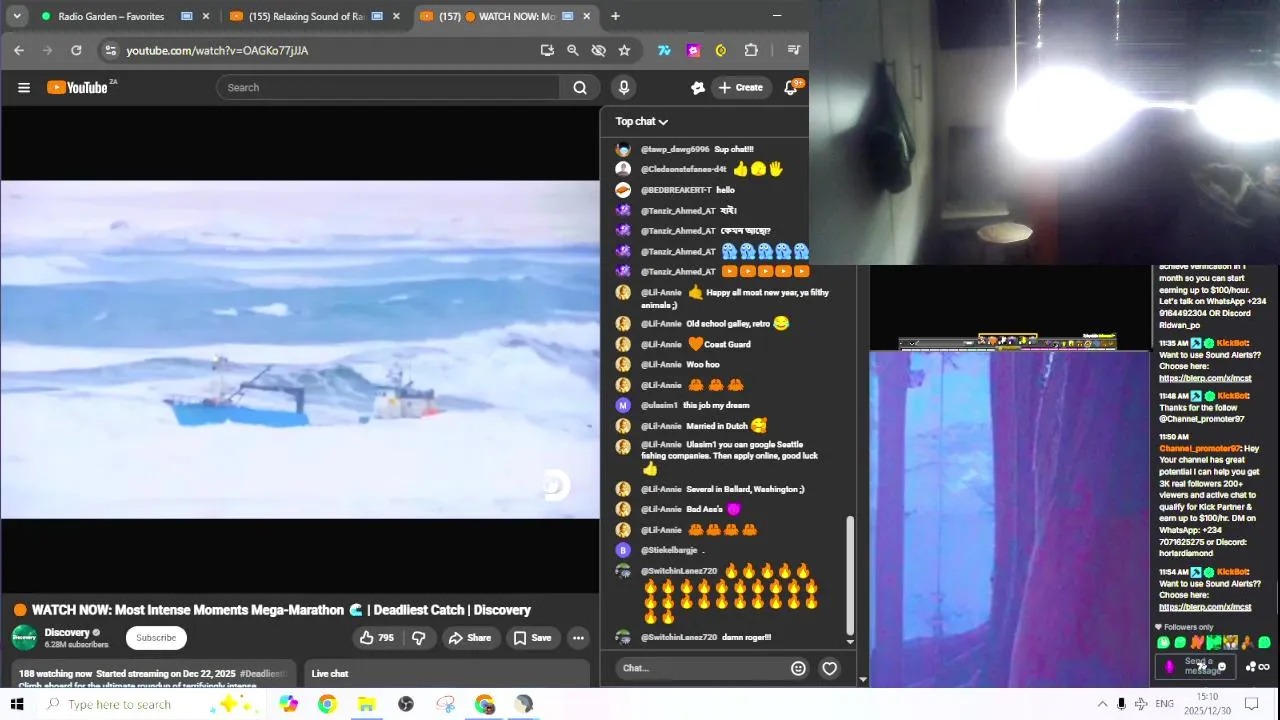Bookmark this page with the star icon
Viewport: 1280px width, 720px height.
coord(624,50)
